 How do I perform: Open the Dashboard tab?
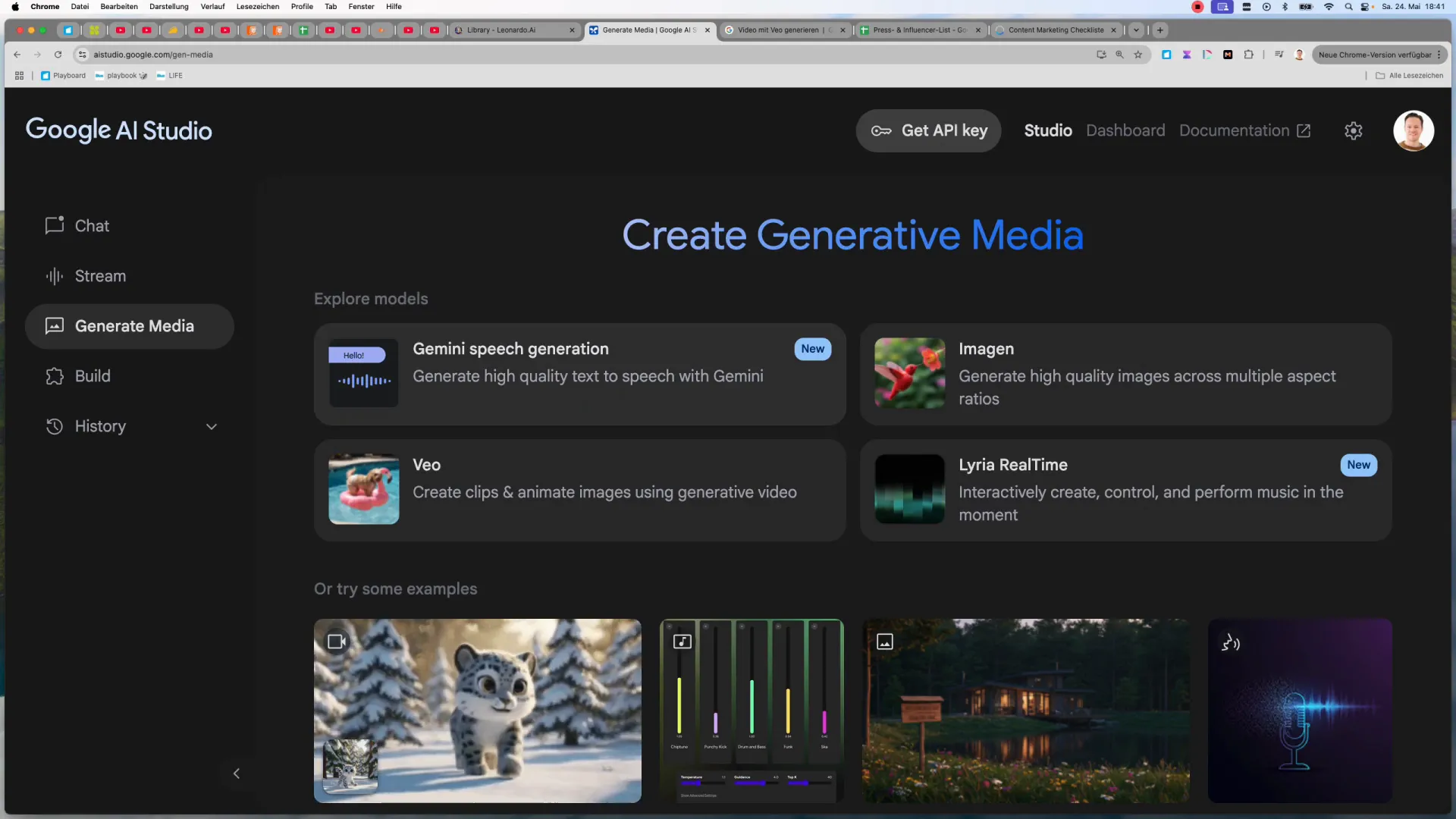pos(1125,130)
